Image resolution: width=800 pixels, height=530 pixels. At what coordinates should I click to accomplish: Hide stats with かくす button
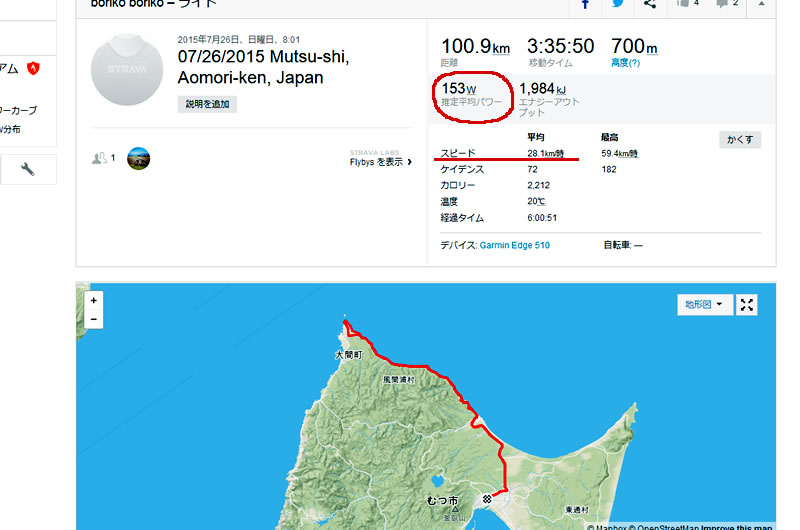tap(740, 139)
